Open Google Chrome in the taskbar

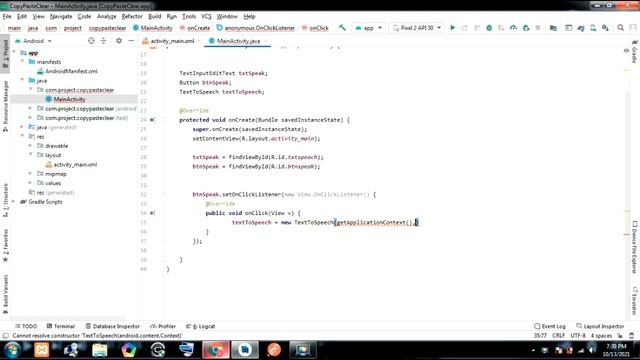coord(216,350)
